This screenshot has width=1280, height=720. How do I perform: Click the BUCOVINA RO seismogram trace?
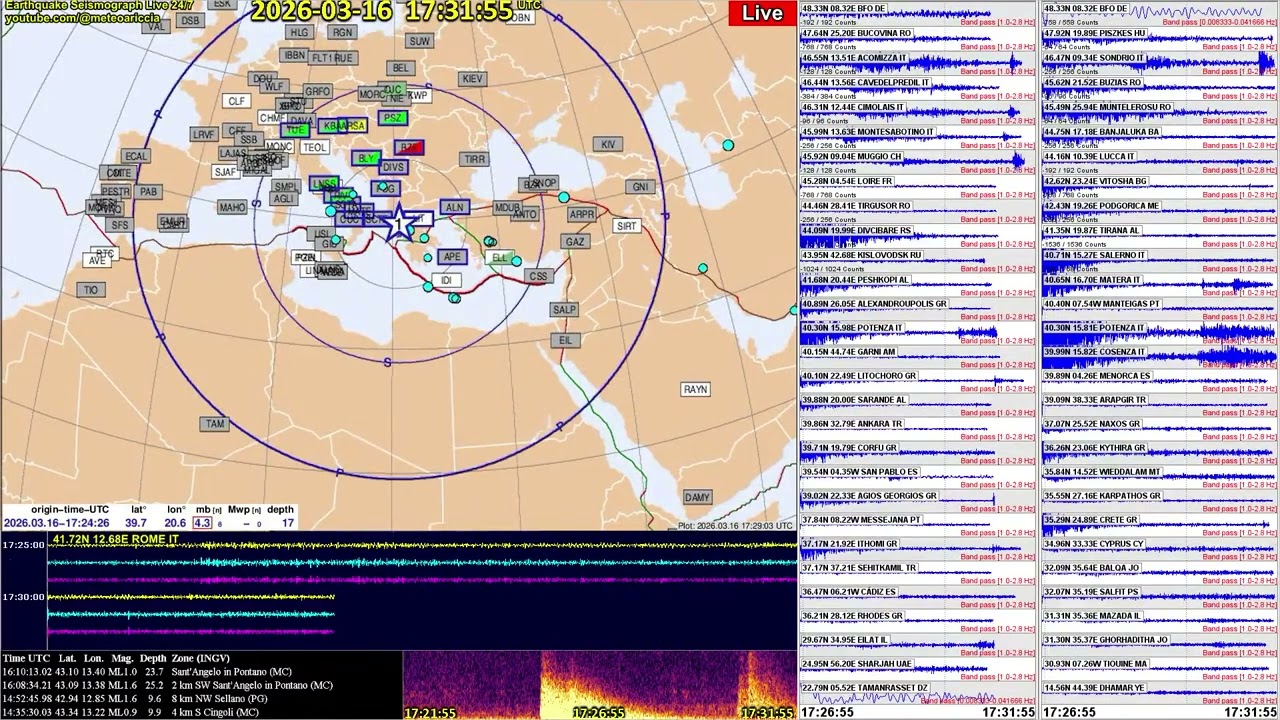click(917, 39)
